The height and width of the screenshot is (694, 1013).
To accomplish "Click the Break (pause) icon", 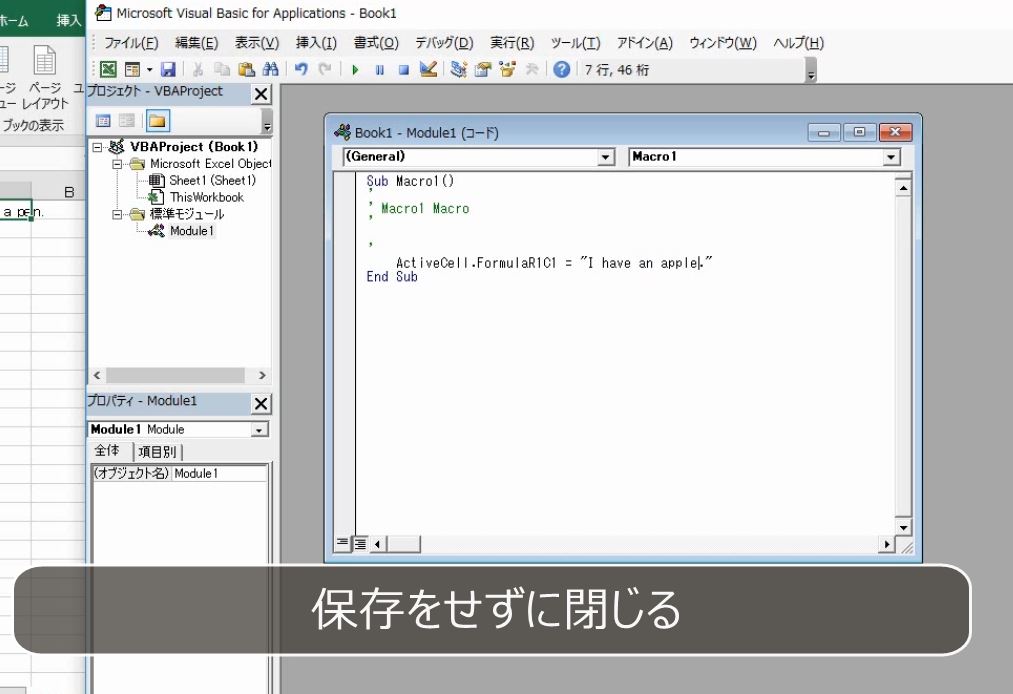I will 379,70.
